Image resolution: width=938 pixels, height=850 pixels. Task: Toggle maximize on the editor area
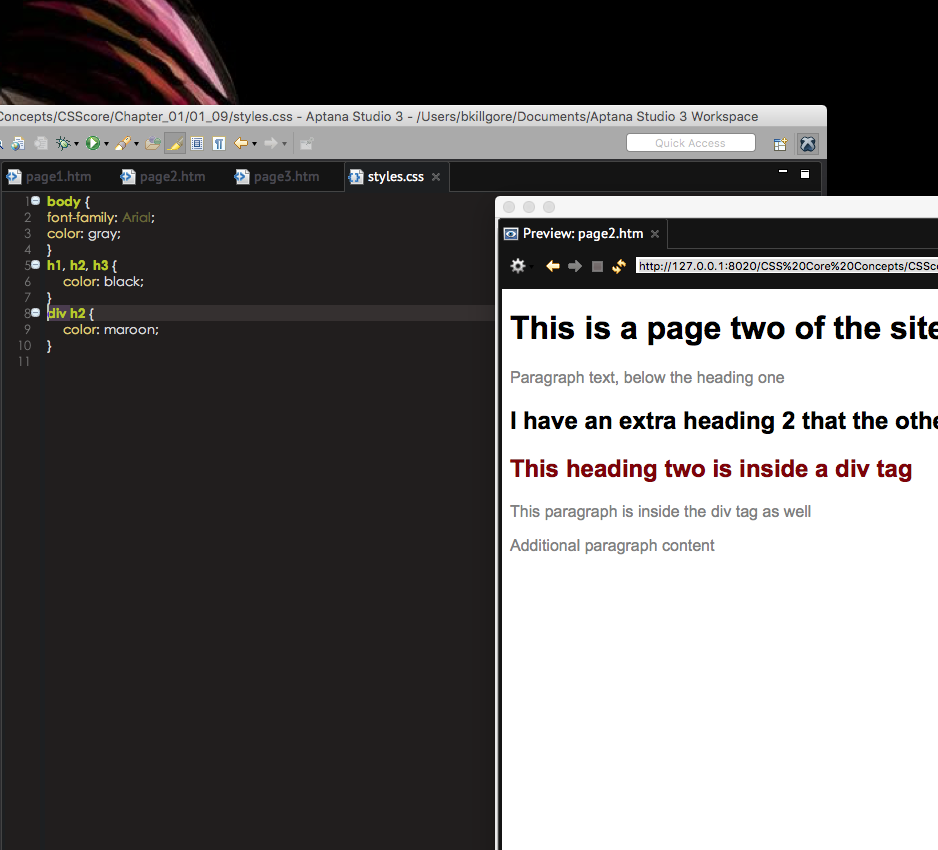pyautogui.click(x=806, y=172)
